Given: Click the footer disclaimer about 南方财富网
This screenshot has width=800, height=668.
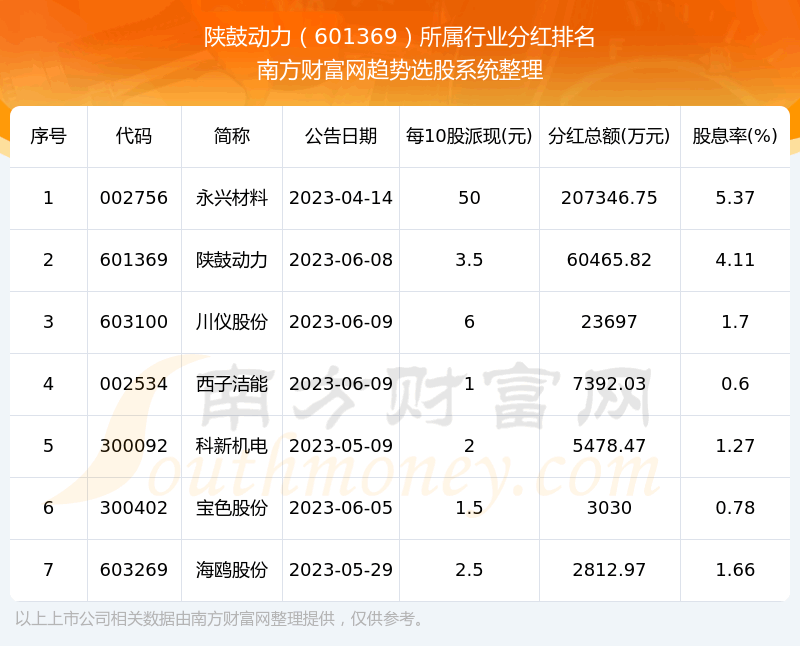Looking at the screenshot, I should pyautogui.click(x=219, y=619).
